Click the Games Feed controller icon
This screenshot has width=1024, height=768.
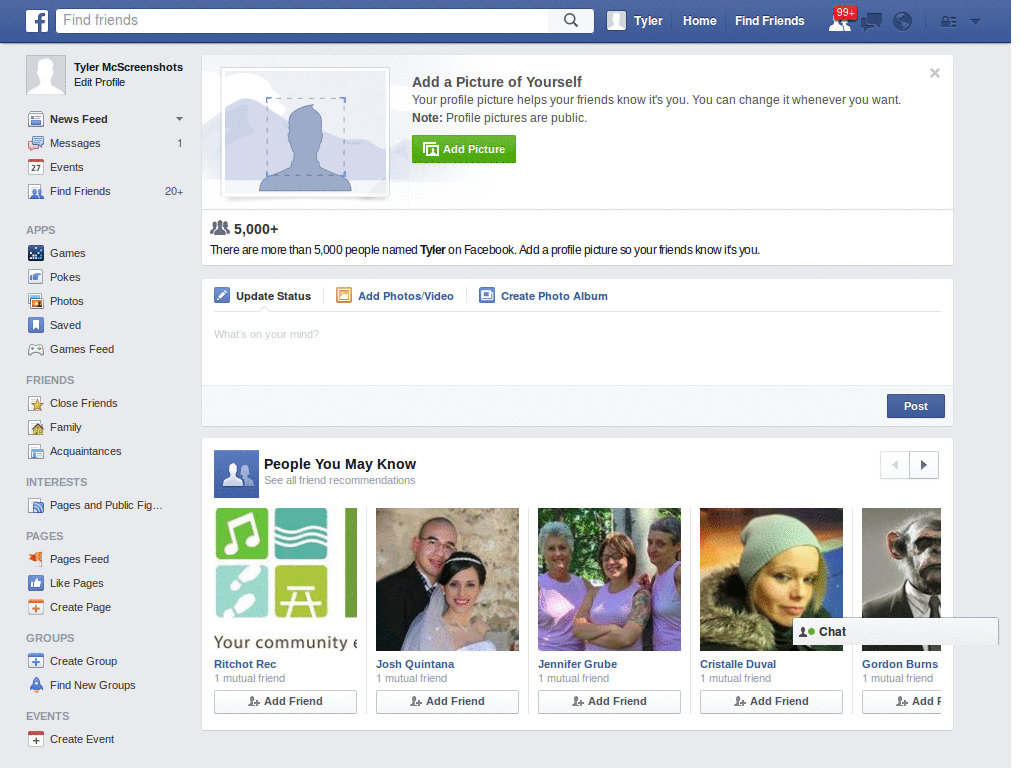36,349
